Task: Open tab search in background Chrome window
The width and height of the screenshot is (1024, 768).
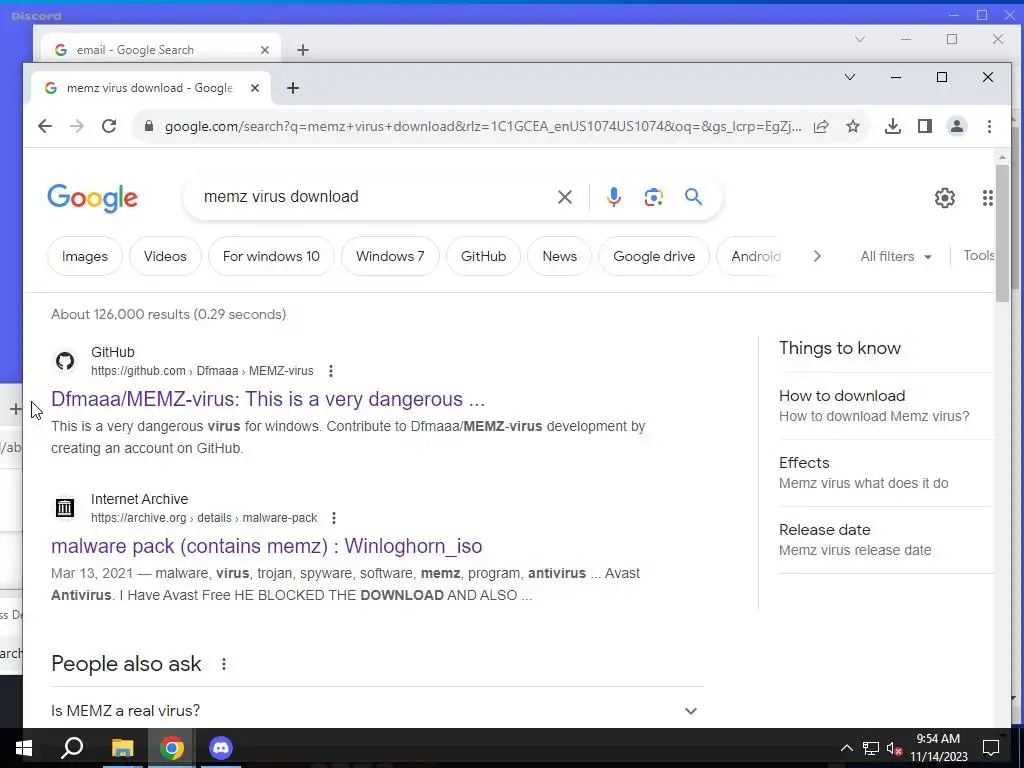Action: tap(859, 39)
